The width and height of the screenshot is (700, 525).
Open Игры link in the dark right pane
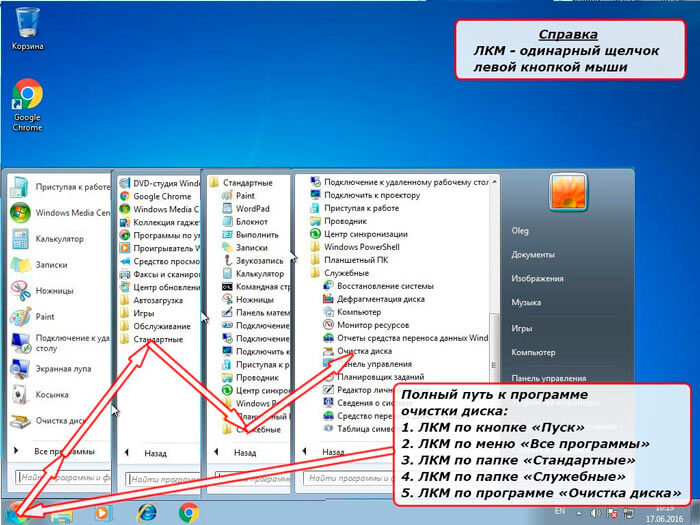522,329
